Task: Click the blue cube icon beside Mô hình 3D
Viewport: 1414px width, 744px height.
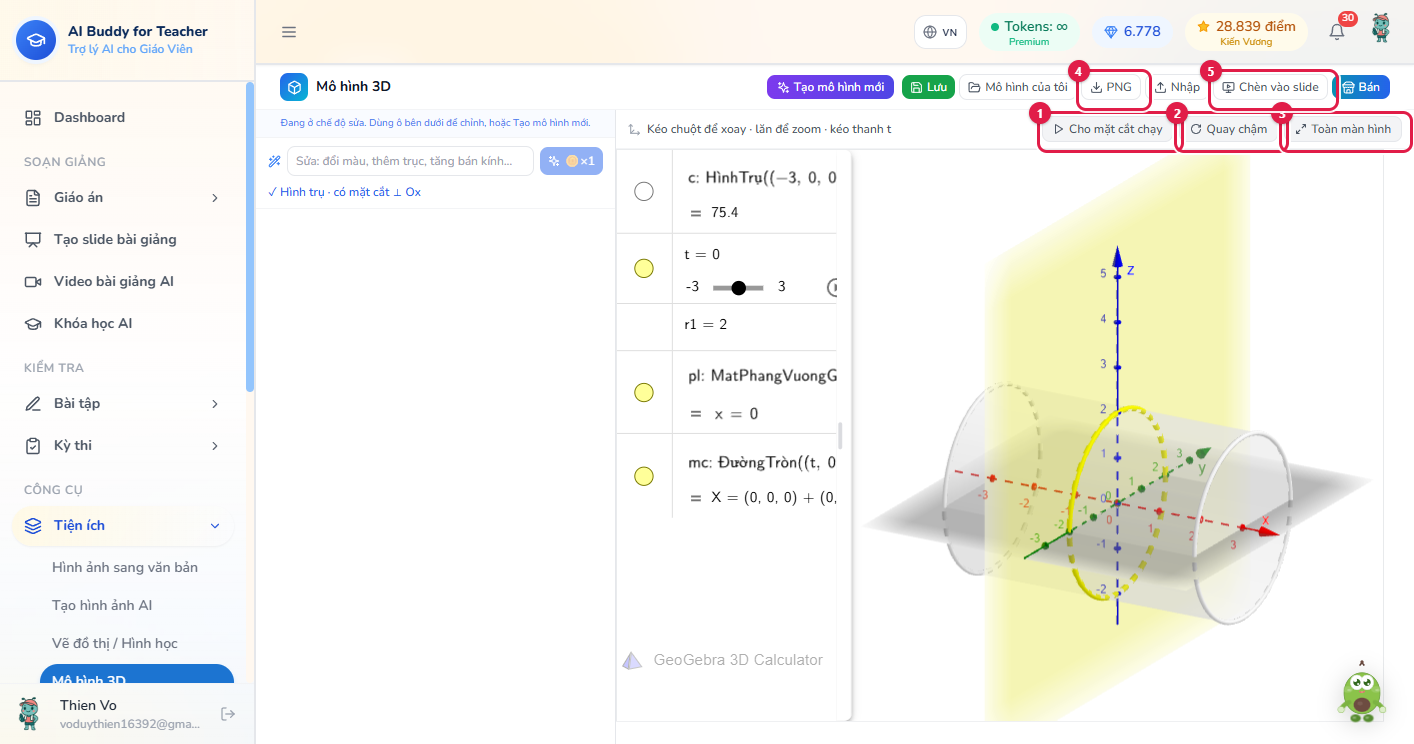Action: 294,87
